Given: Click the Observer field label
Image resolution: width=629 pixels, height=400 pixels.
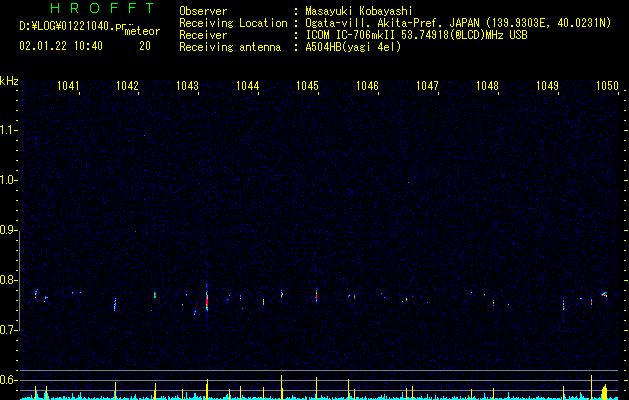Looking at the screenshot, I should point(203,11).
